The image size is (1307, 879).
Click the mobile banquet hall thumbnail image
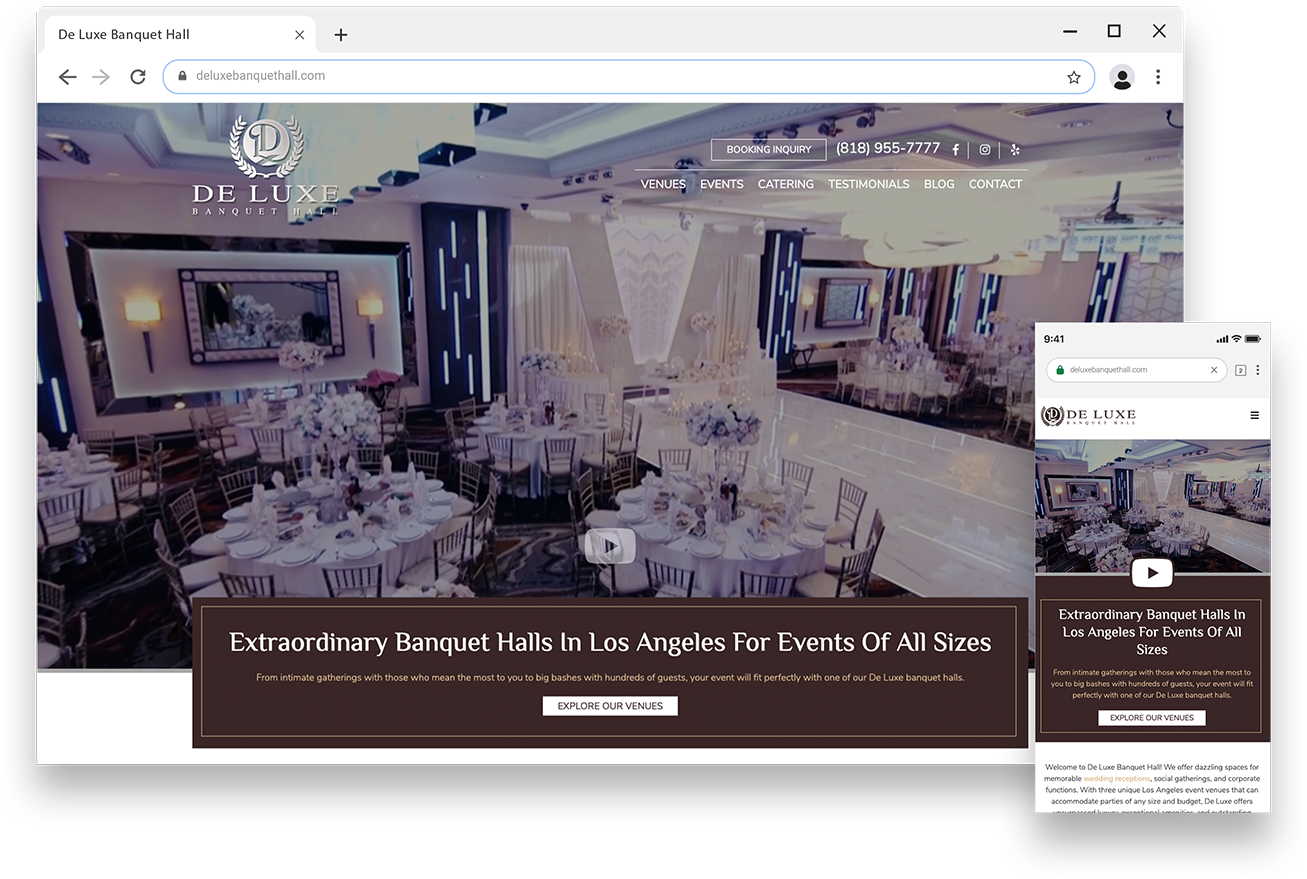[x=1152, y=507]
